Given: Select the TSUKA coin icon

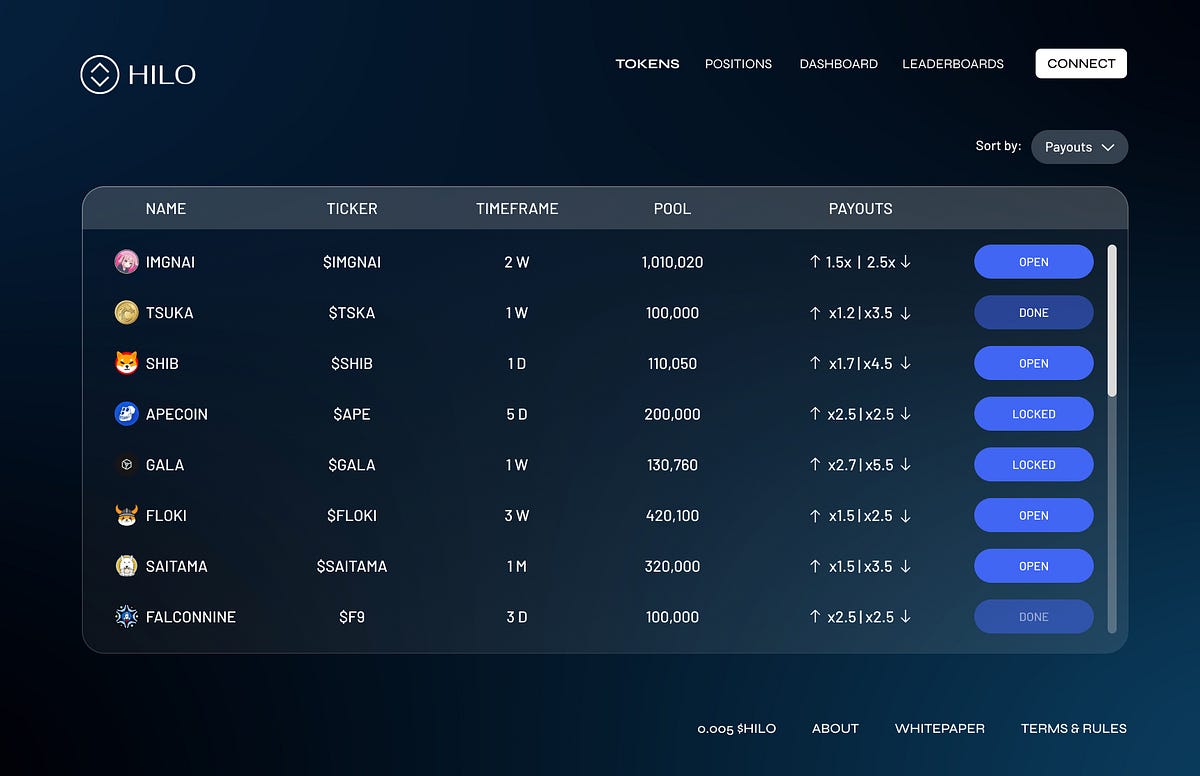Looking at the screenshot, I should point(125,312).
